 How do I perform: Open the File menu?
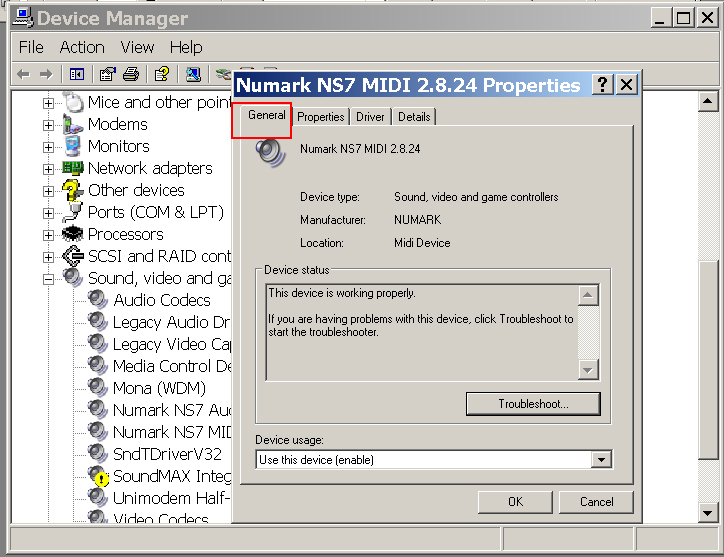click(31, 47)
